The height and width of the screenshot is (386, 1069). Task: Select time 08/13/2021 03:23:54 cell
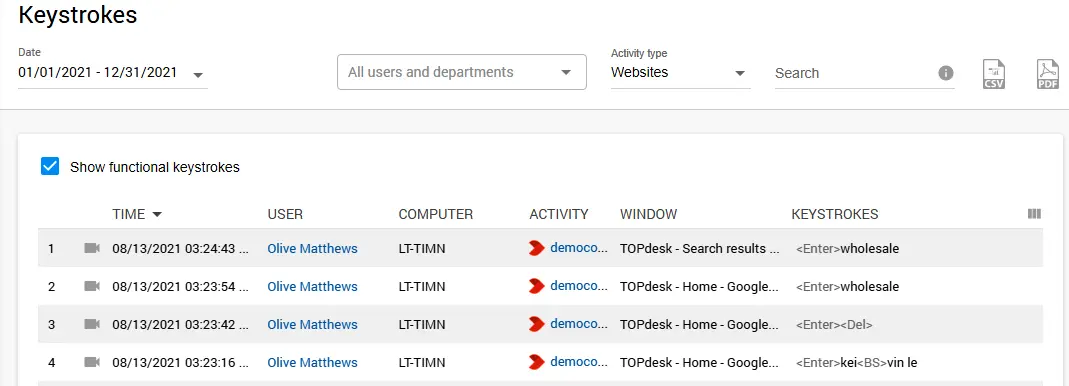181,286
